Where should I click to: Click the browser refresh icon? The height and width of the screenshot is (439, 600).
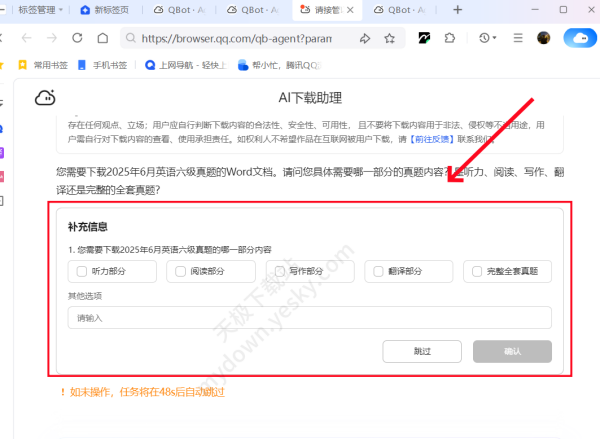coord(77,38)
